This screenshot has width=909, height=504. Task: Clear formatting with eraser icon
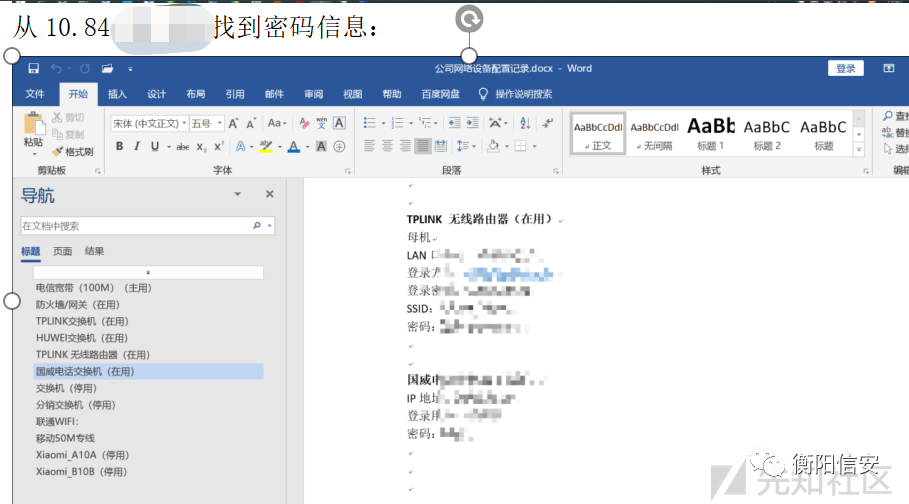tap(304, 123)
